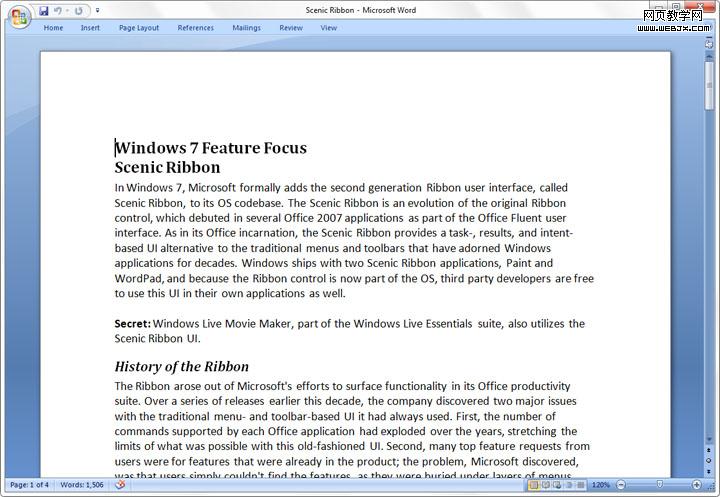Screen dimensions: 720x497
Task: Click the Save icon in Quick Access Toolbar
Action: click(x=44, y=10)
